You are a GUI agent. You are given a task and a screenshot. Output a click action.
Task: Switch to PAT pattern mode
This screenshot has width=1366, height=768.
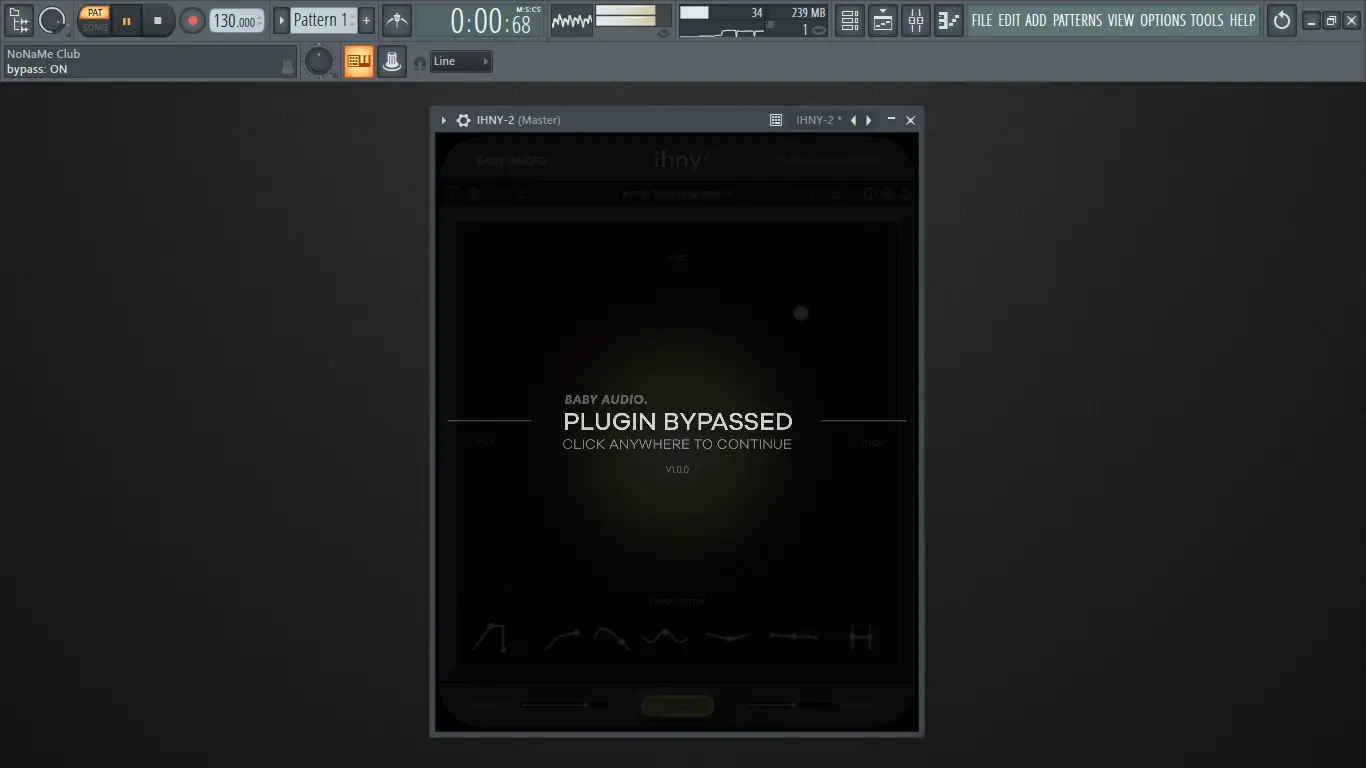click(x=95, y=13)
